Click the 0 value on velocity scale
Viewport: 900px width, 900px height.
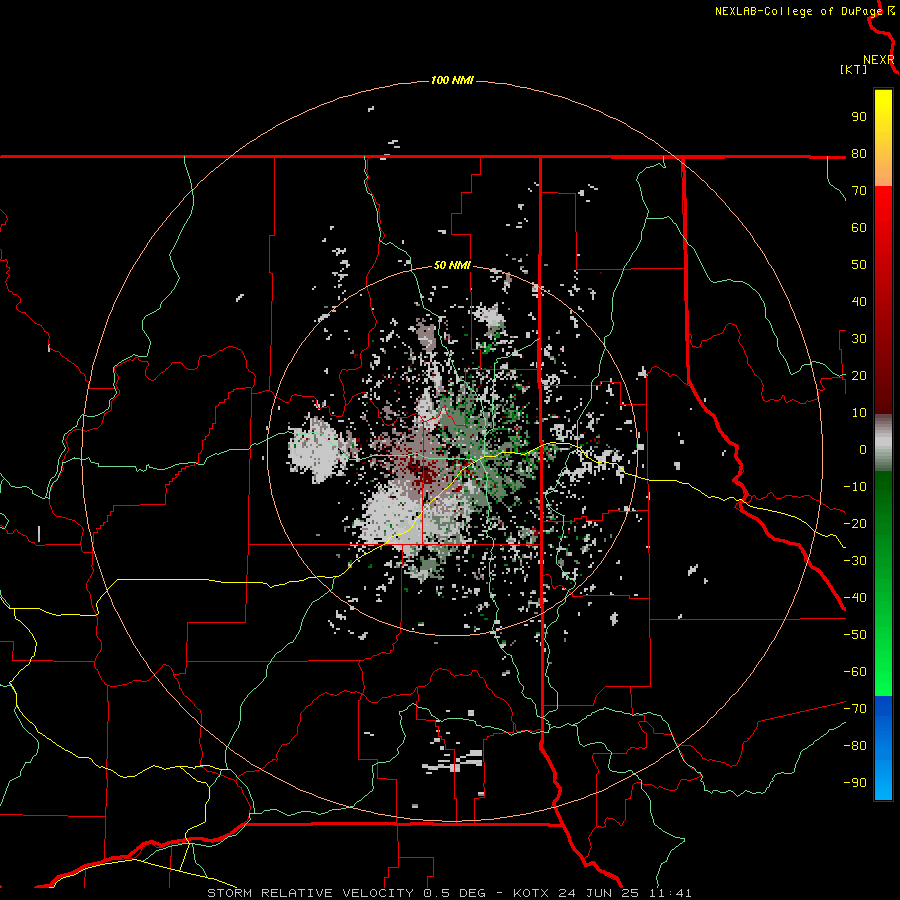coord(863,450)
